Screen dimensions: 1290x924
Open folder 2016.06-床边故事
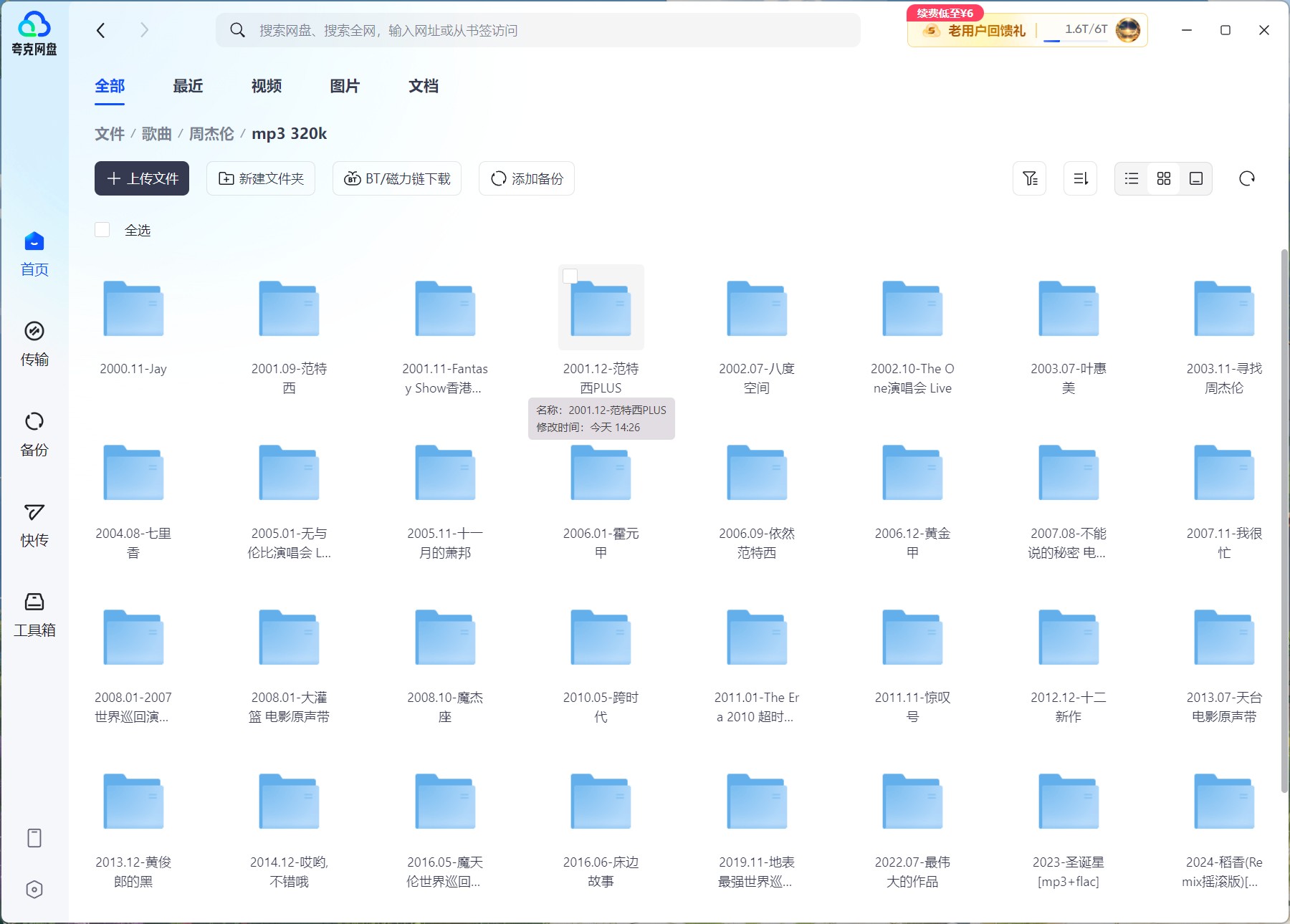[x=601, y=801]
